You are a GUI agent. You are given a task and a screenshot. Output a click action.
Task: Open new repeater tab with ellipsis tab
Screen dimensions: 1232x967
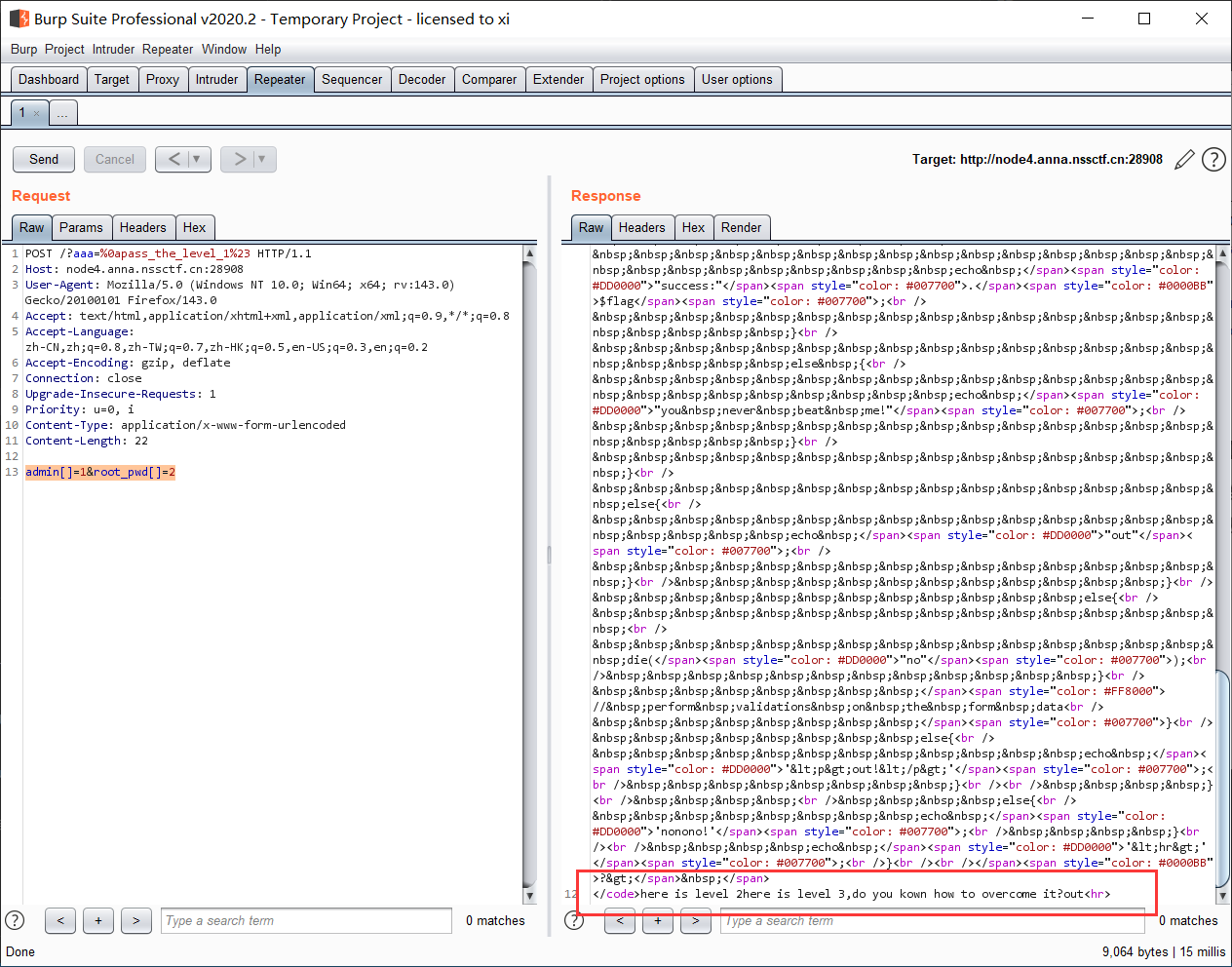pyautogui.click(x=62, y=114)
